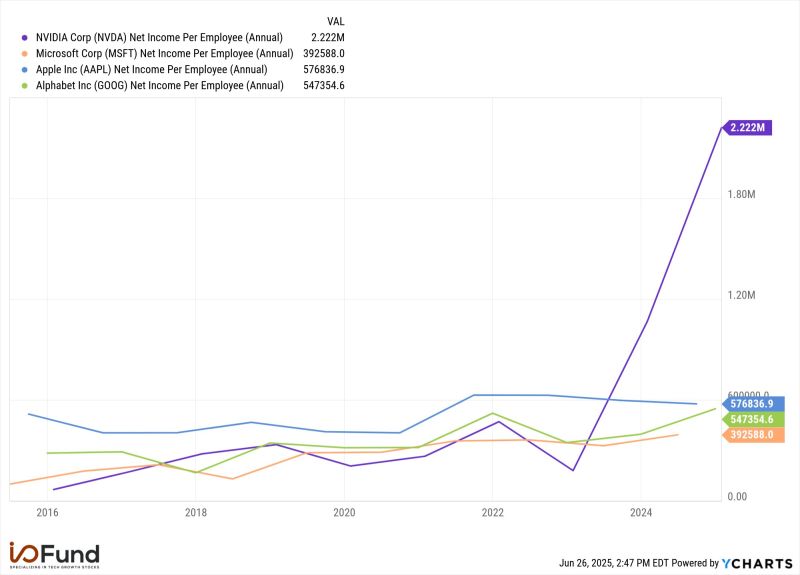The width and height of the screenshot is (800, 575).
Task: Click the 1.80M y-axis label
Action: (x=744, y=194)
